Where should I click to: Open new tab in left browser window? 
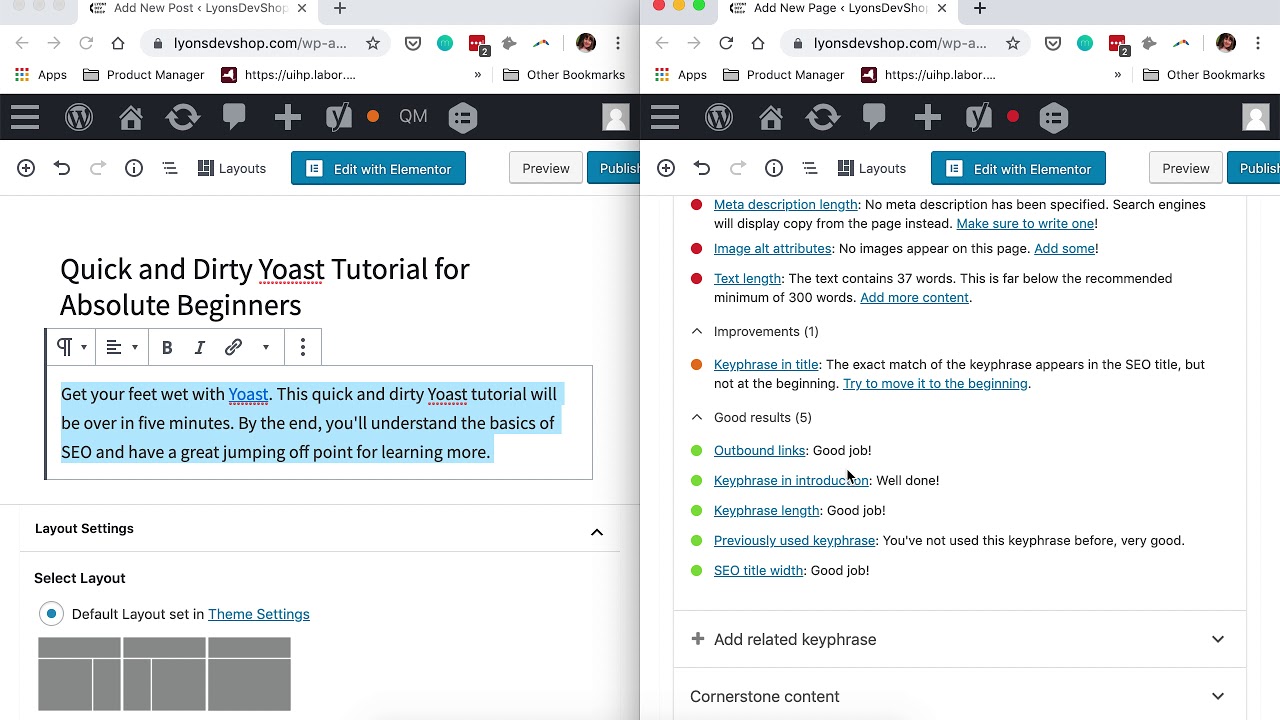[340, 8]
